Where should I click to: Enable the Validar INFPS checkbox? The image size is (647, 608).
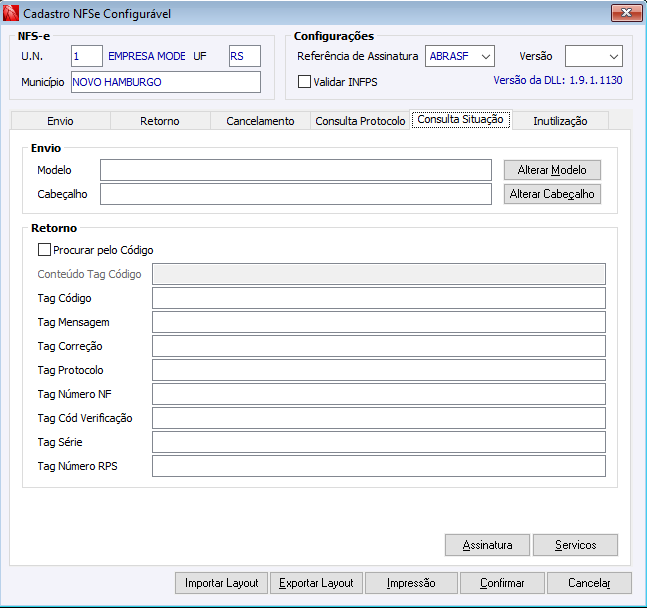click(x=304, y=82)
